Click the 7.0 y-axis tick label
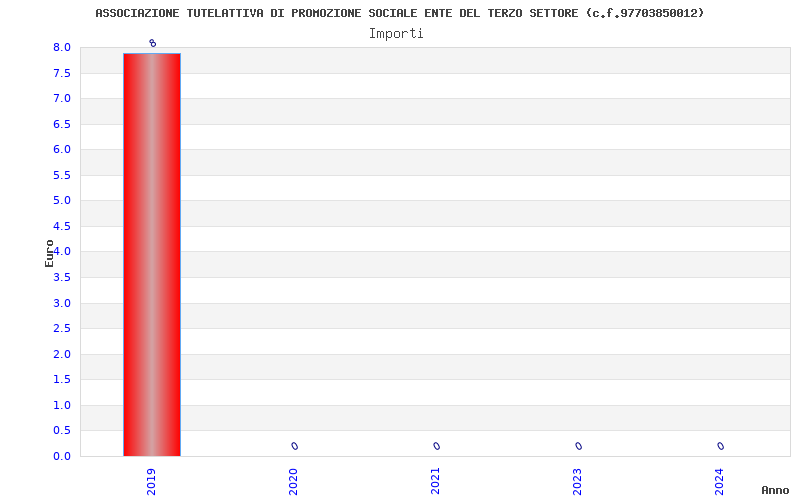 coord(62,98)
